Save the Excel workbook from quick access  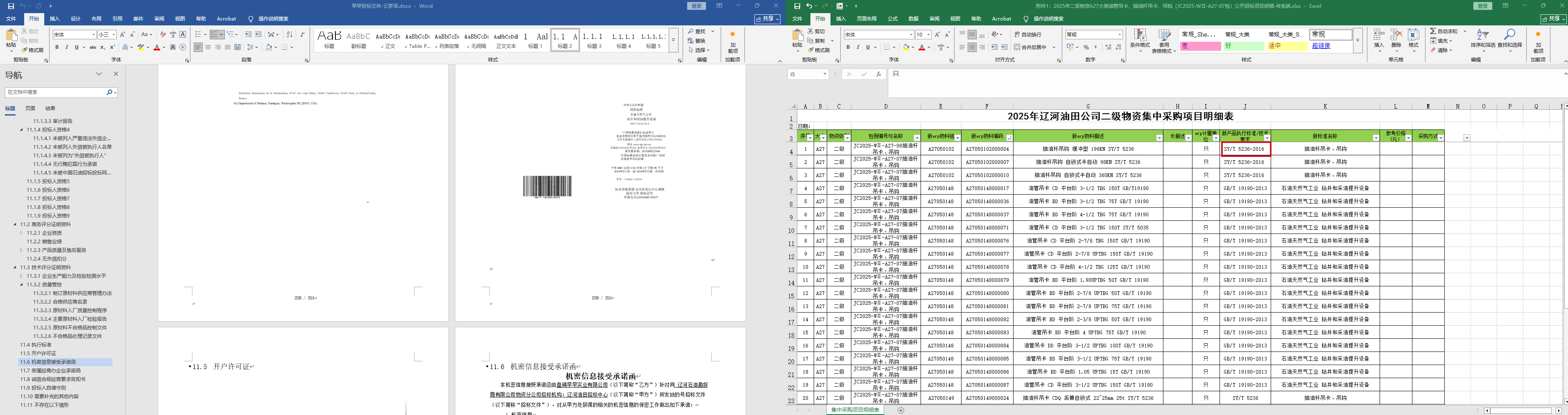tap(797, 6)
